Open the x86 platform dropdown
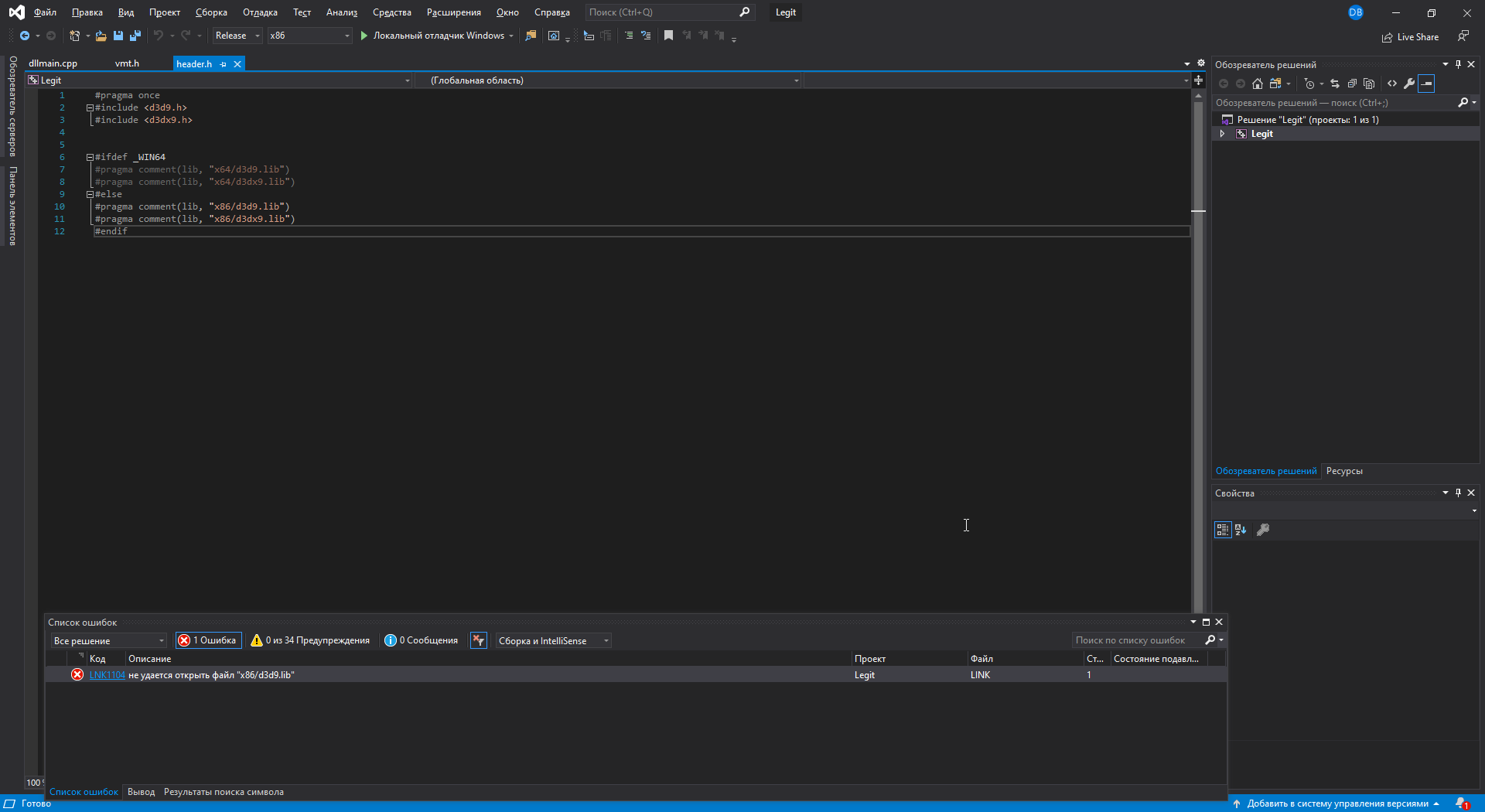This screenshot has width=1485, height=812. pos(309,36)
